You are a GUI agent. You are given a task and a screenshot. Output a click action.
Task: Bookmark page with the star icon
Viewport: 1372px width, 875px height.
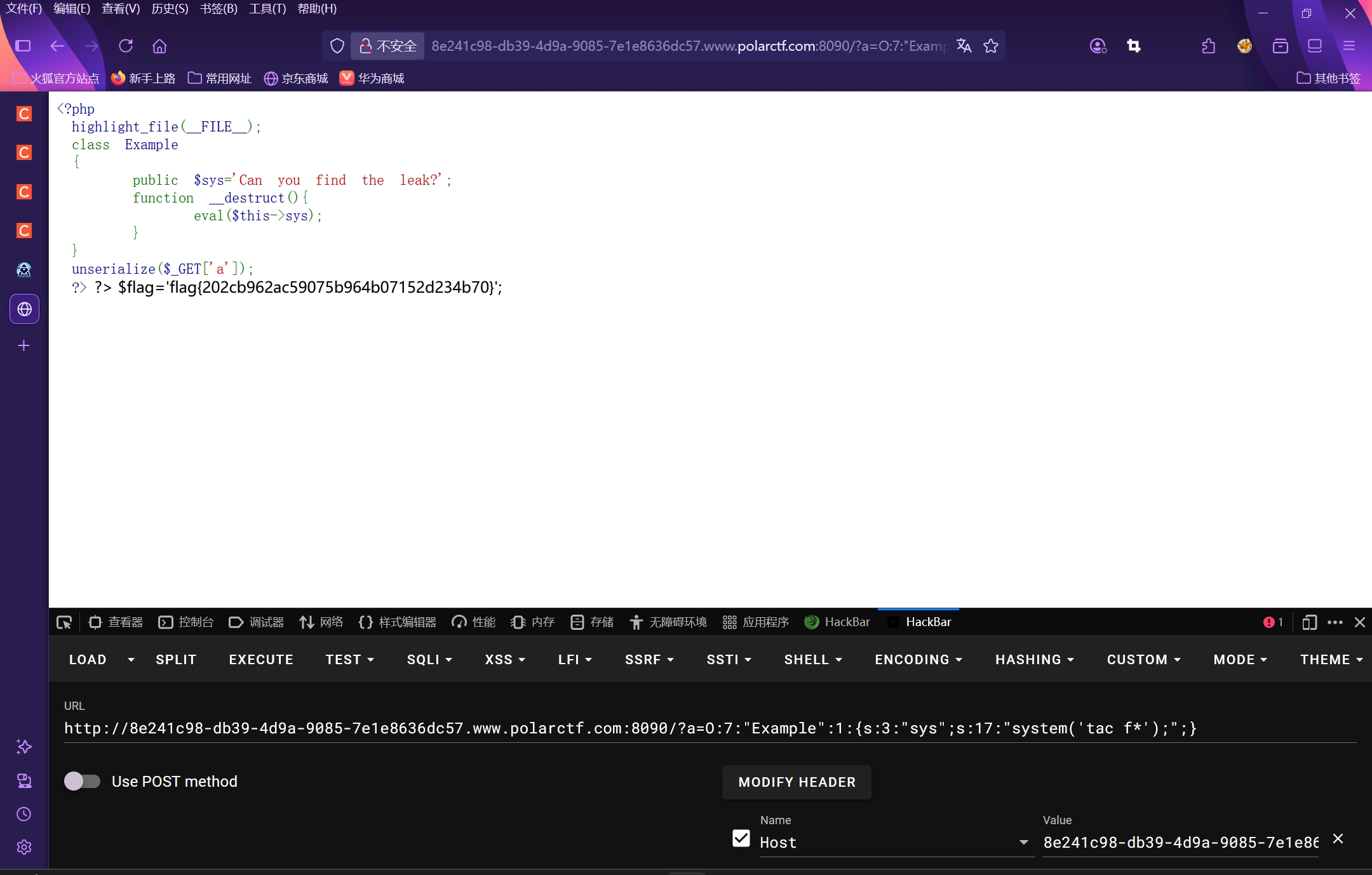click(991, 46)
